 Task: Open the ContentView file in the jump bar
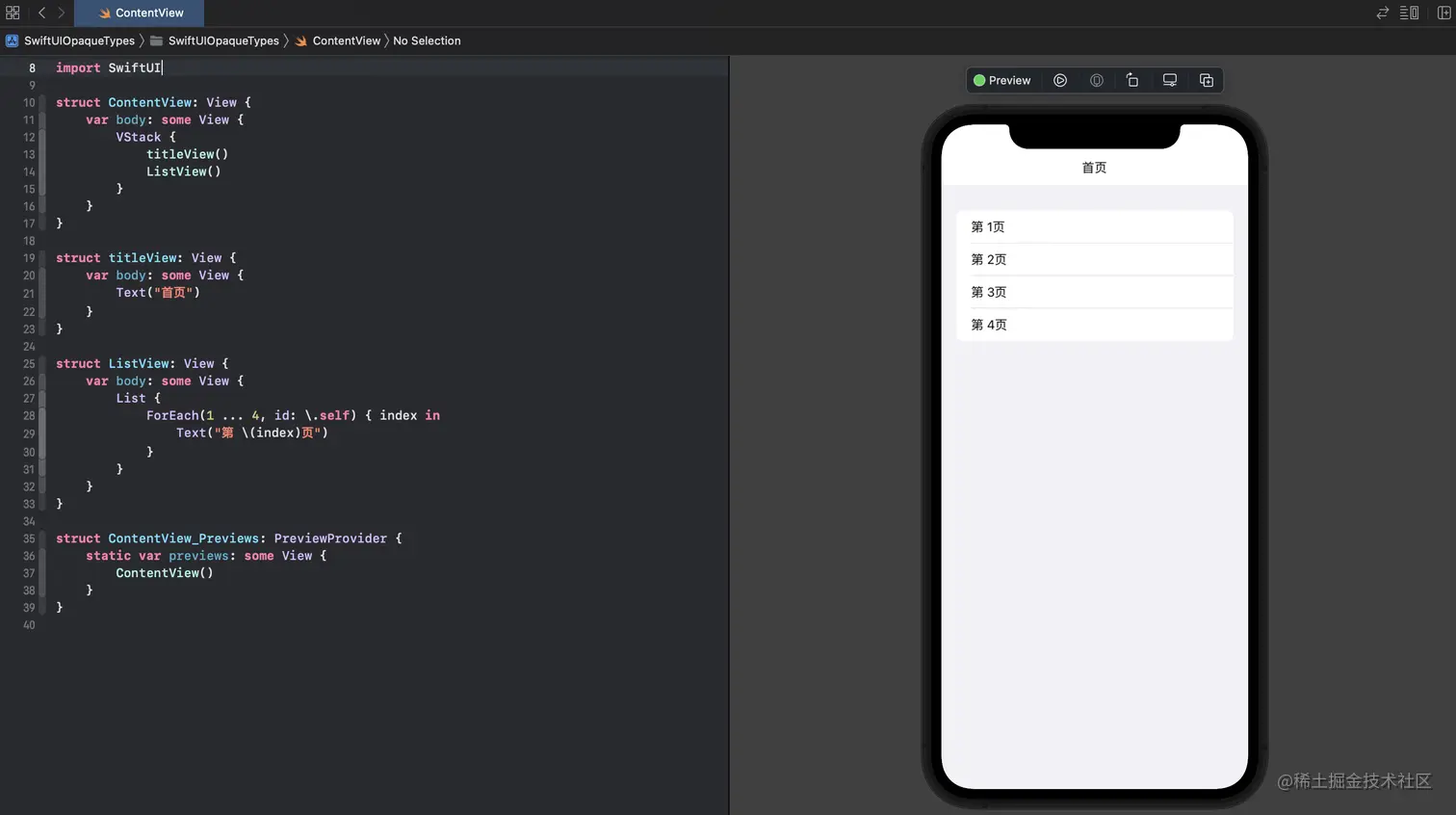coord(338,40)
